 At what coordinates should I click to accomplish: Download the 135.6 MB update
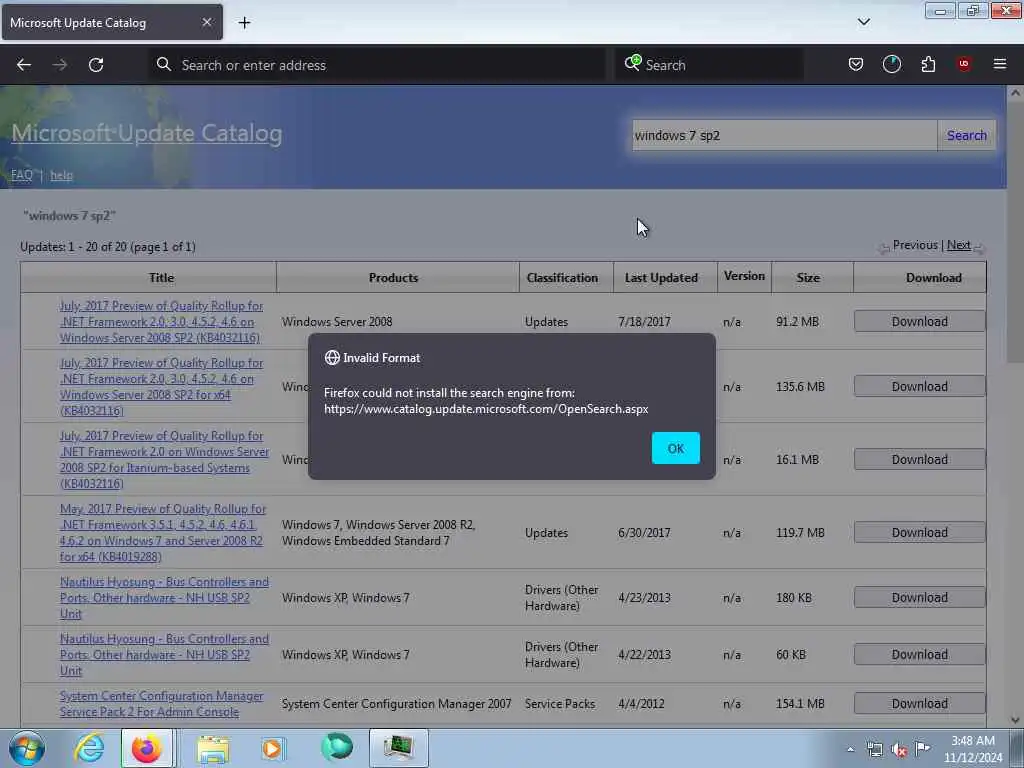point(920,387)
